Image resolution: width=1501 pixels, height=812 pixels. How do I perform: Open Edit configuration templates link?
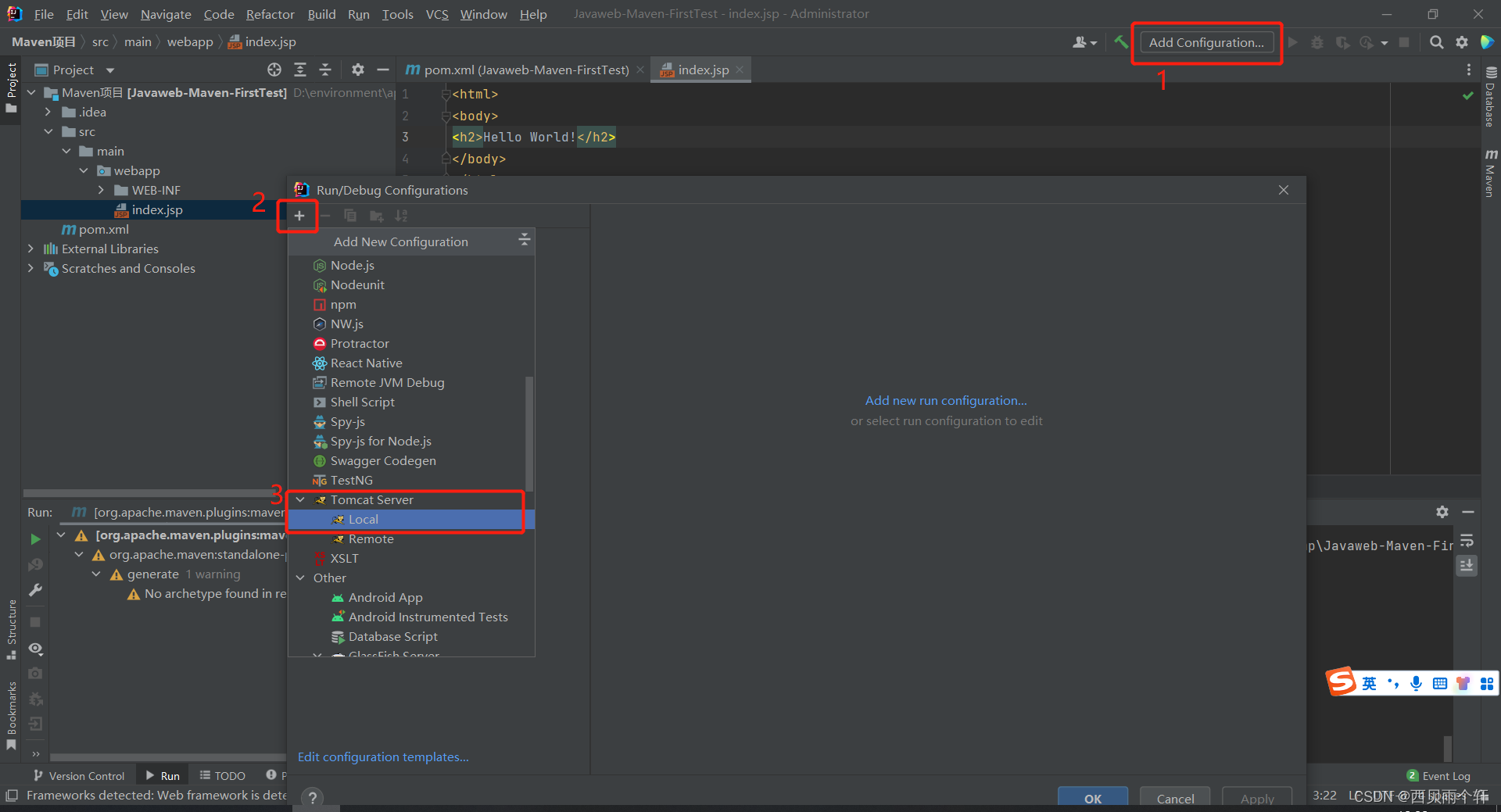click(x=383, y=757)
